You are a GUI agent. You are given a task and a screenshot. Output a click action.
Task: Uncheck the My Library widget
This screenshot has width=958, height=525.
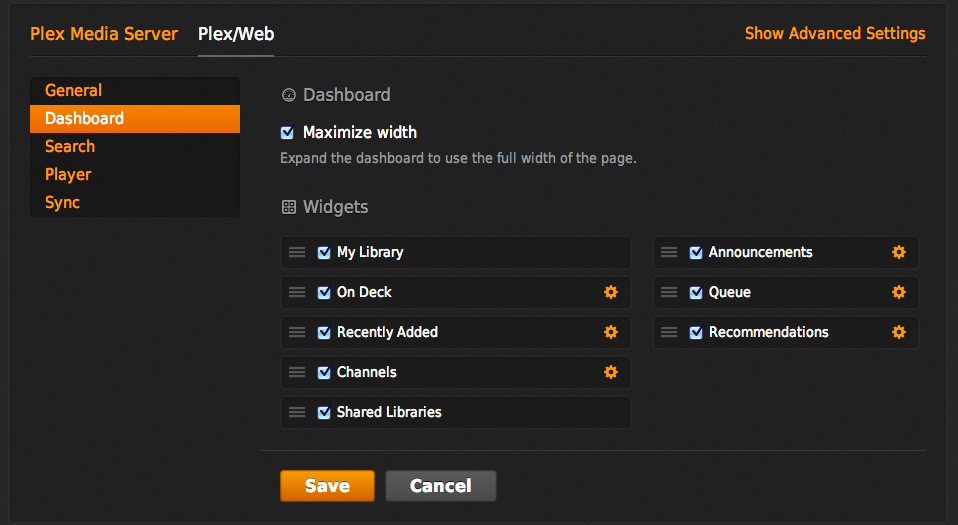(x=324, y=252)
